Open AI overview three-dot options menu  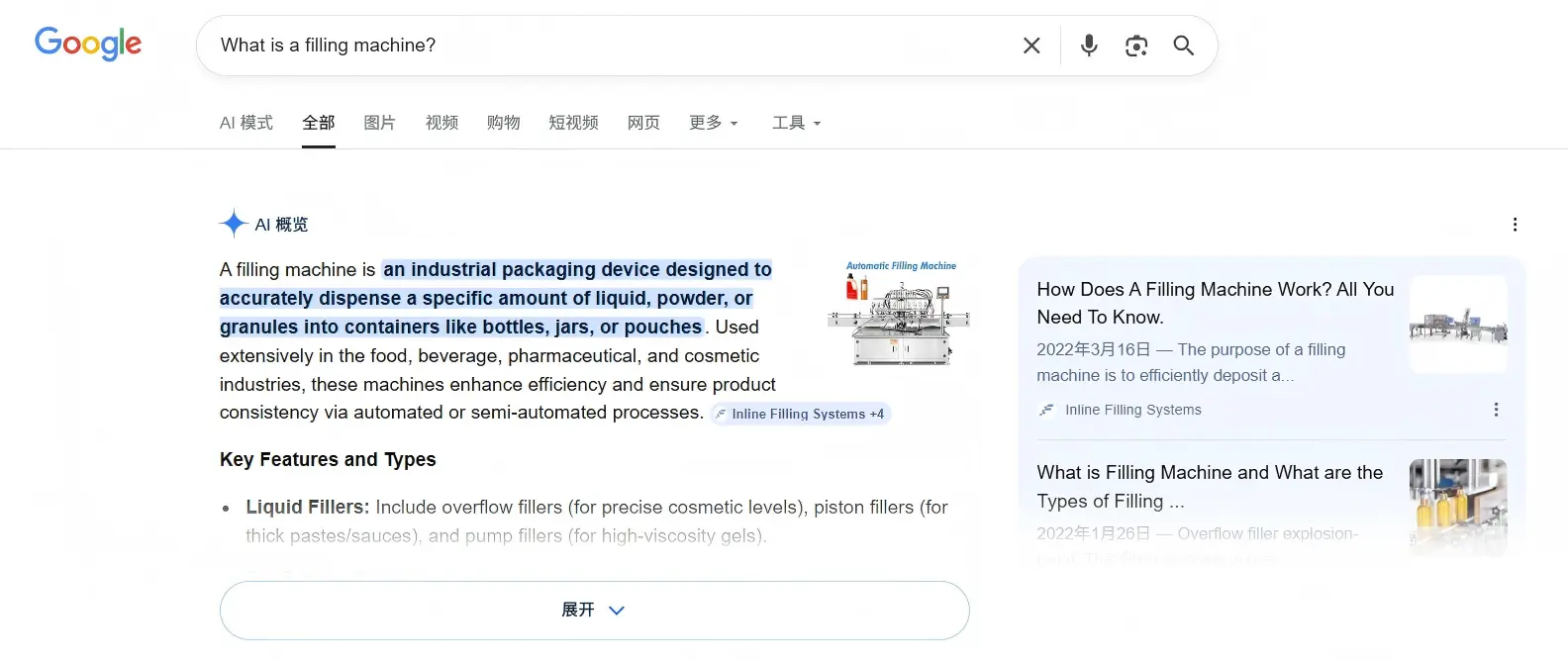(1515, 225)
